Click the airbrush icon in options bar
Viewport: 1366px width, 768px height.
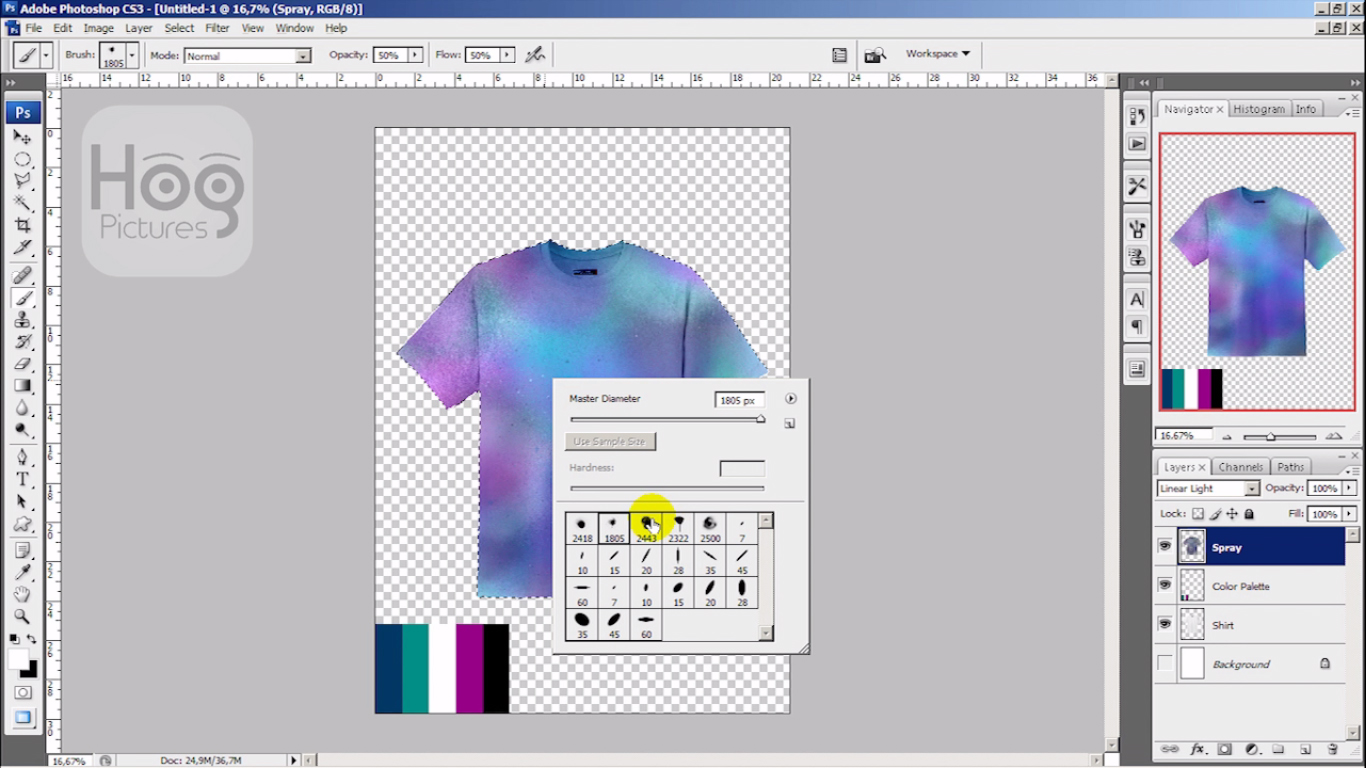click(535, 55)
